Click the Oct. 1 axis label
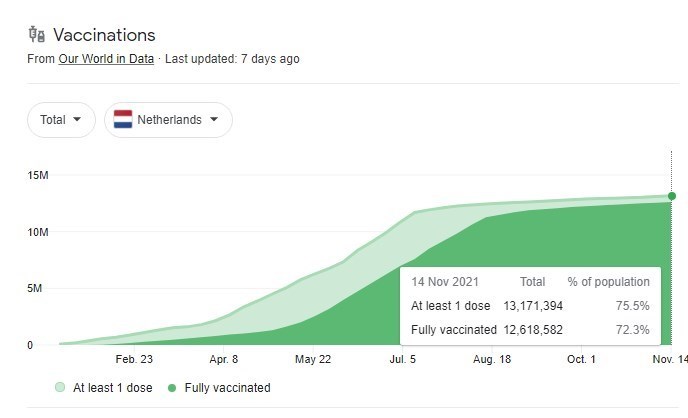This screenshot has width=688, height=418. pyautogui.click(x=581, y=359)
